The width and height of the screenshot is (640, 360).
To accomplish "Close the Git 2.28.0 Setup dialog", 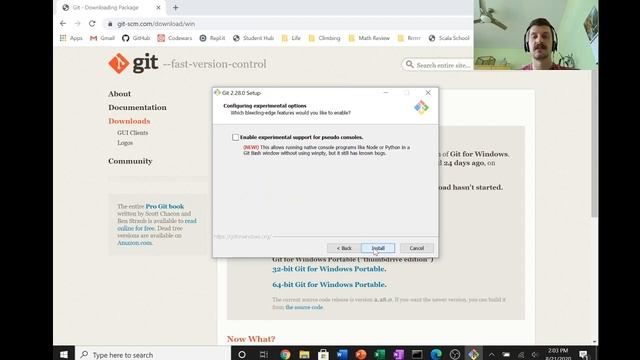I will [428, 93].
